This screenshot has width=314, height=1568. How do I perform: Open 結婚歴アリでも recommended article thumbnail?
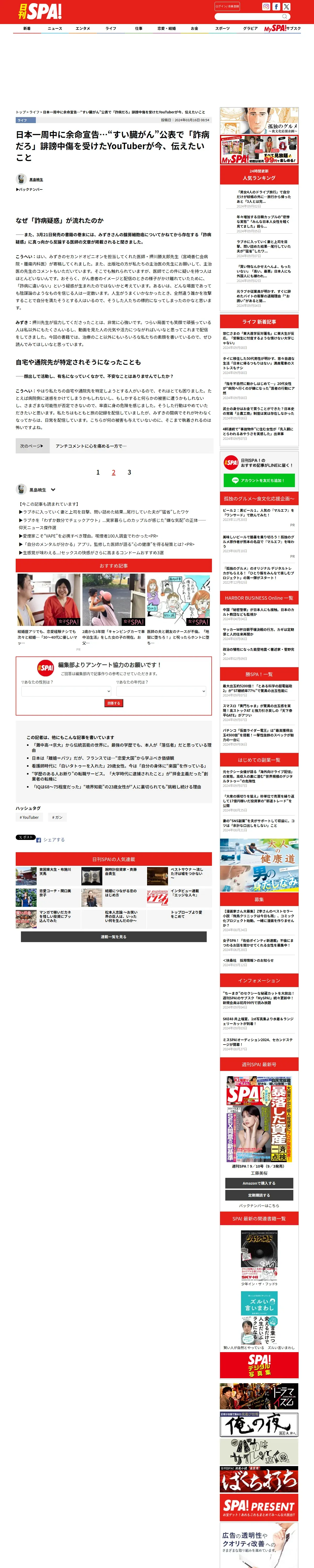point(49,599)
